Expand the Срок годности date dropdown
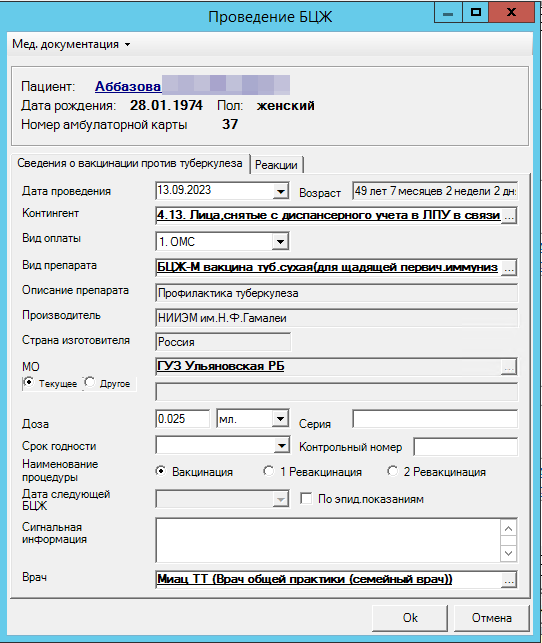Screen dimensions: 542x643 point(281,446)
